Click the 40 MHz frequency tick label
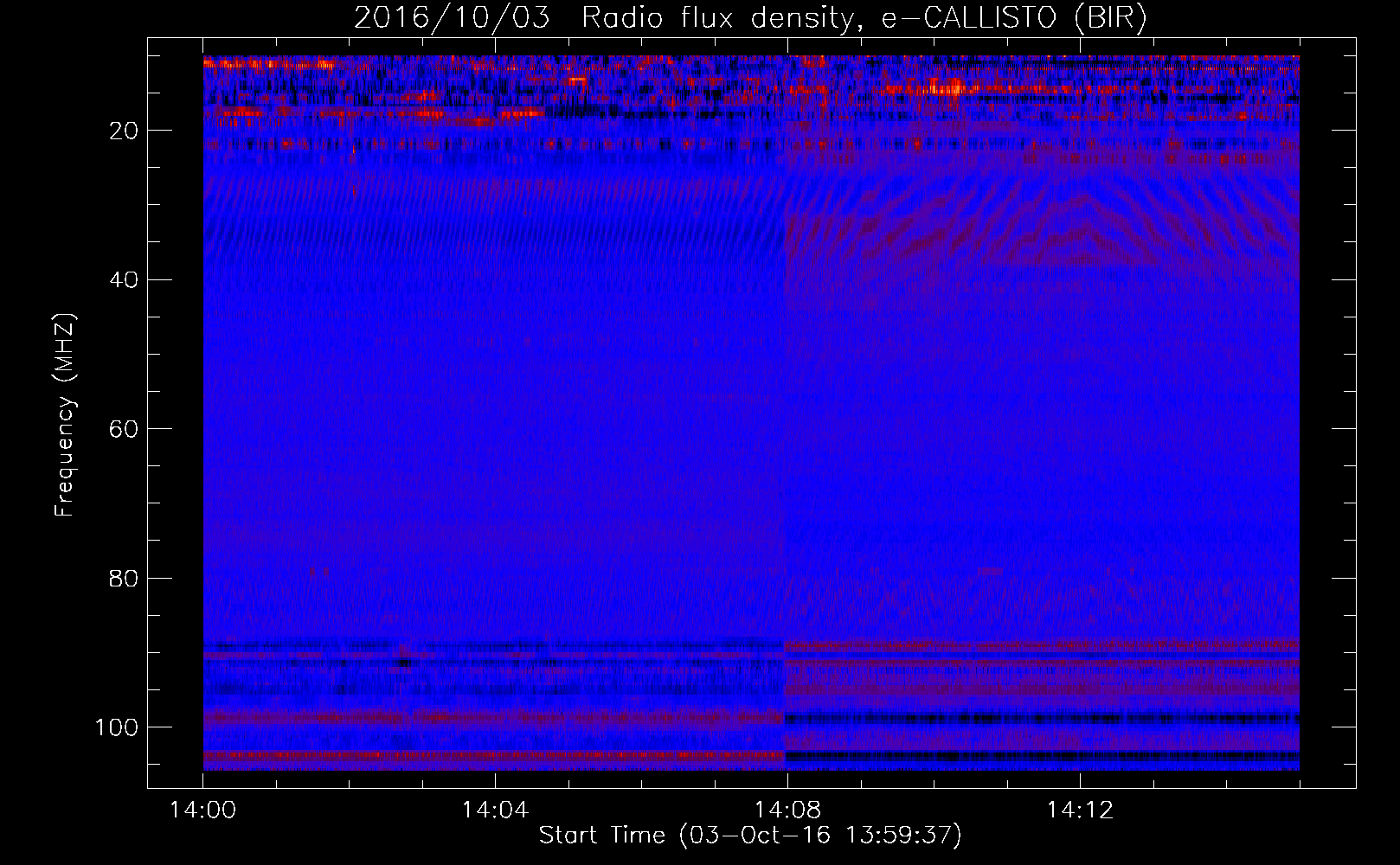 coord(125,280)
